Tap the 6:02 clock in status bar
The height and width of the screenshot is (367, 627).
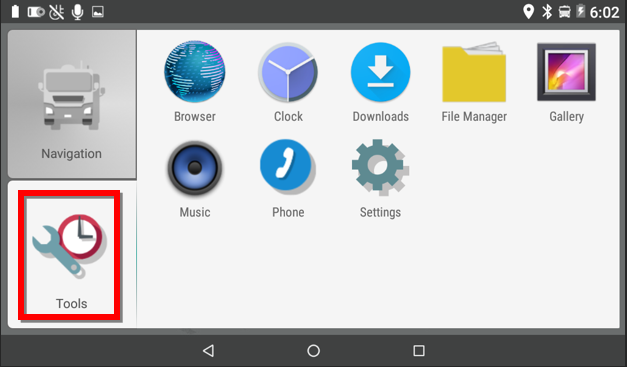[x=604, y=12]
